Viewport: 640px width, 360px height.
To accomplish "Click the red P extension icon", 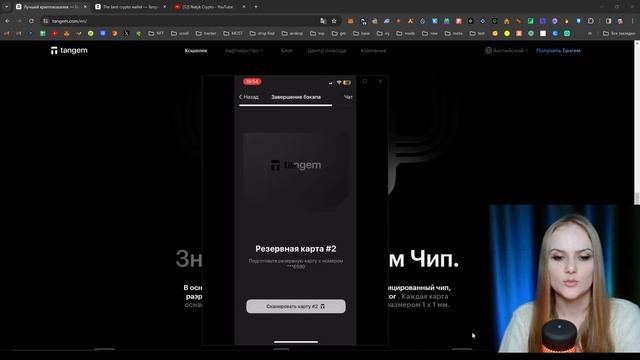I will click(458, 21).
